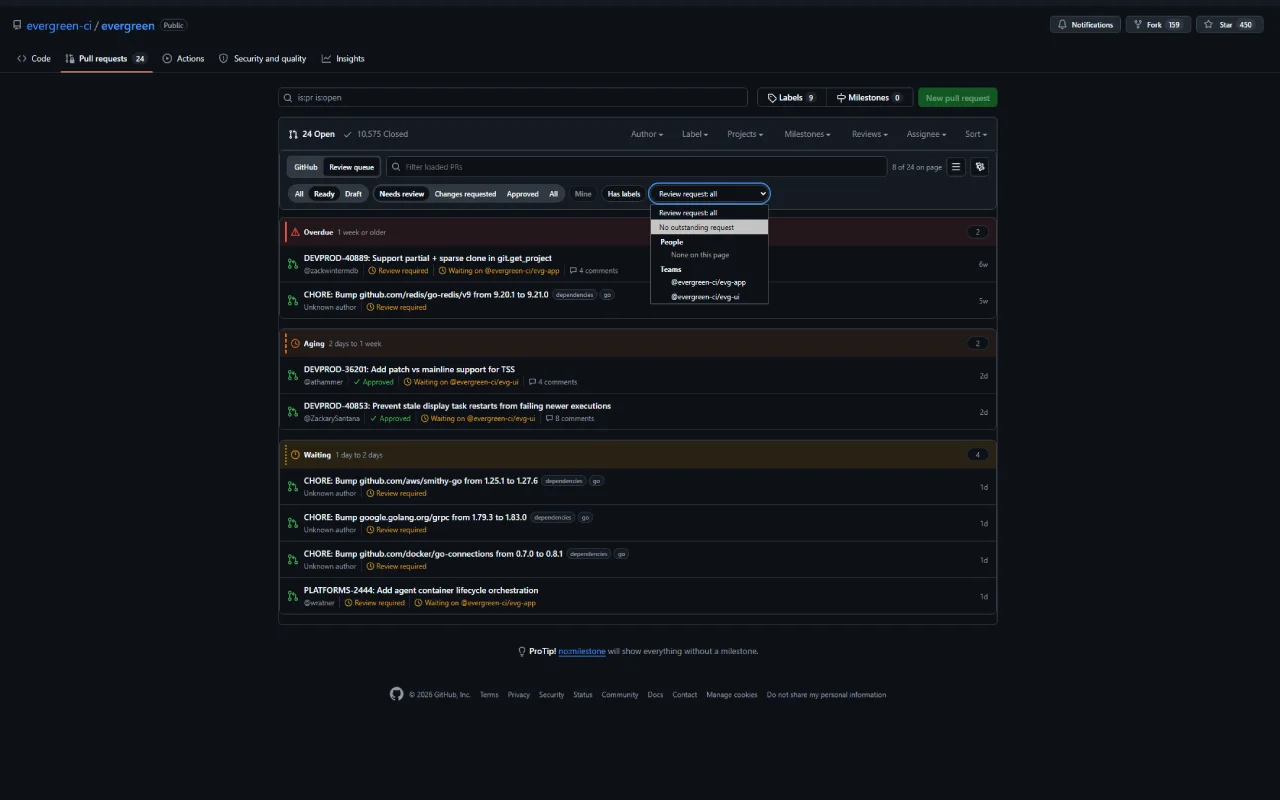Viewport: 1280px width, 800px height.
Task: Click 'dependencies' label on smithy-go bump
Action: 564,481
